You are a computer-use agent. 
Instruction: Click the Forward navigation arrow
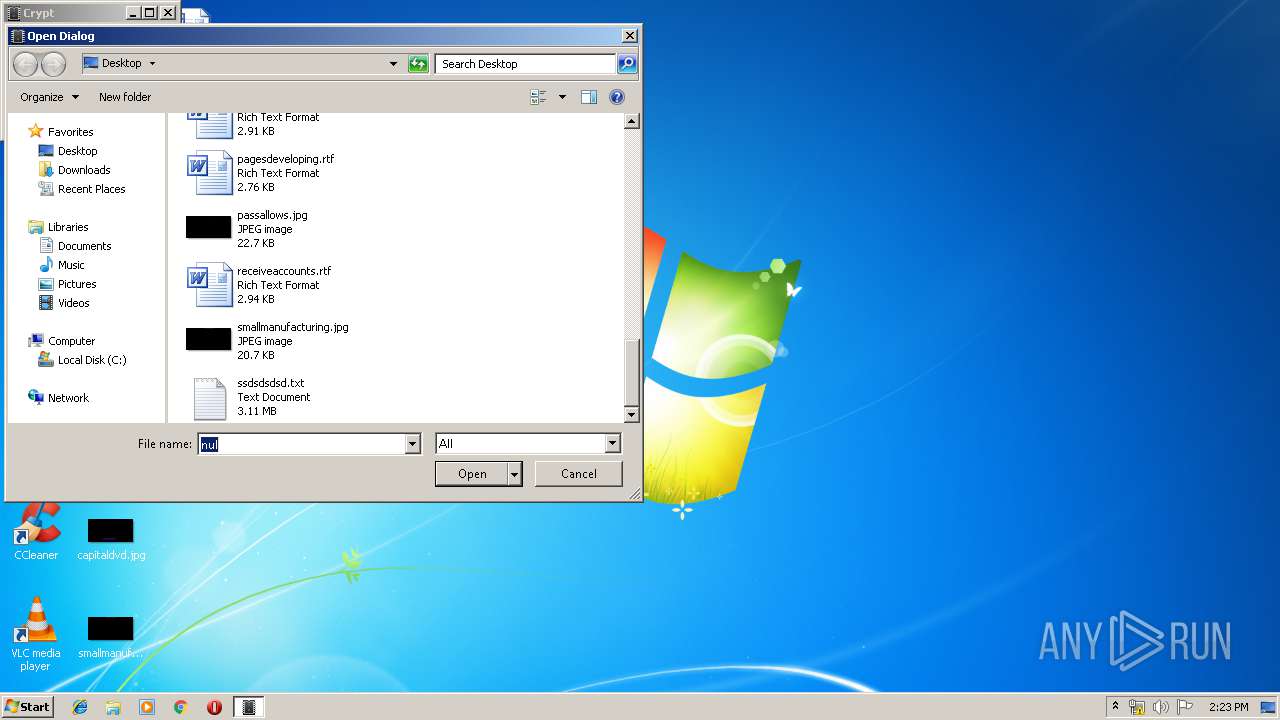[x=53, y=64]
